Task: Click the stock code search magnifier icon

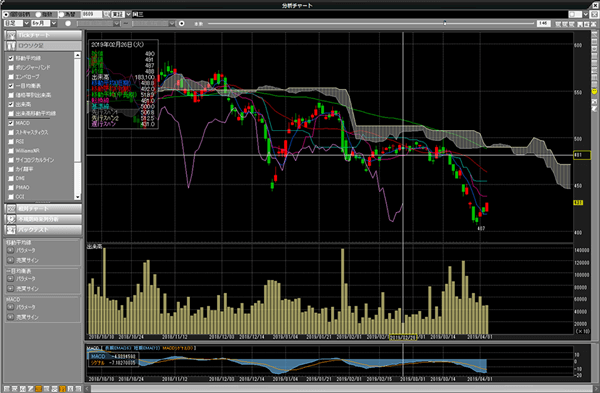Action: coord(107,14)
